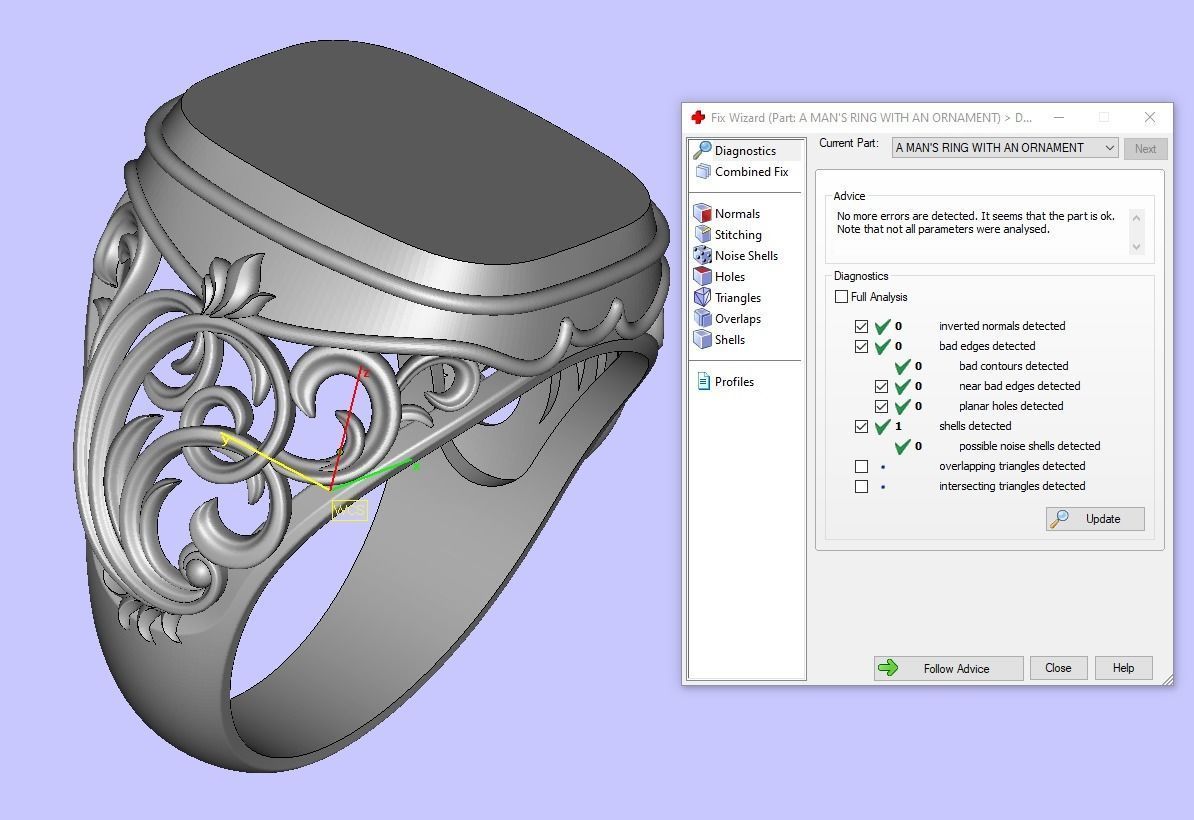Select the Triangles icon in sidebar

click(x=702, y=297)
